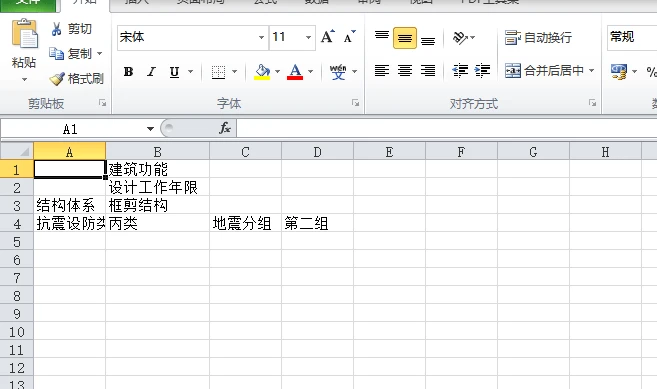Decrease font size with small A
This screenshot has height=389, width=657.
tap(349, 37)
